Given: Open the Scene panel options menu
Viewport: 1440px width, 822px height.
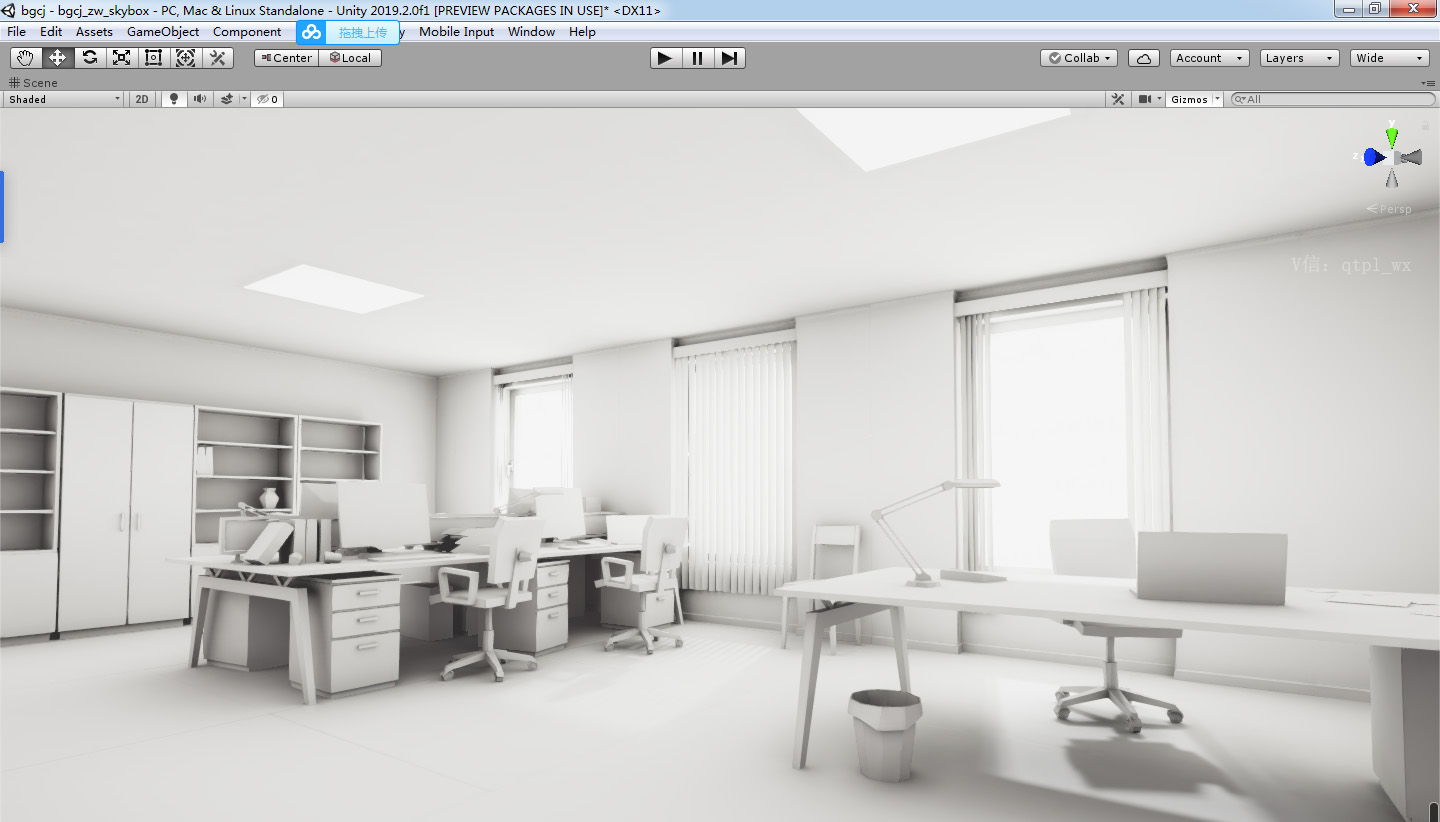Looking at the screenshot, I should point(1428,83).
